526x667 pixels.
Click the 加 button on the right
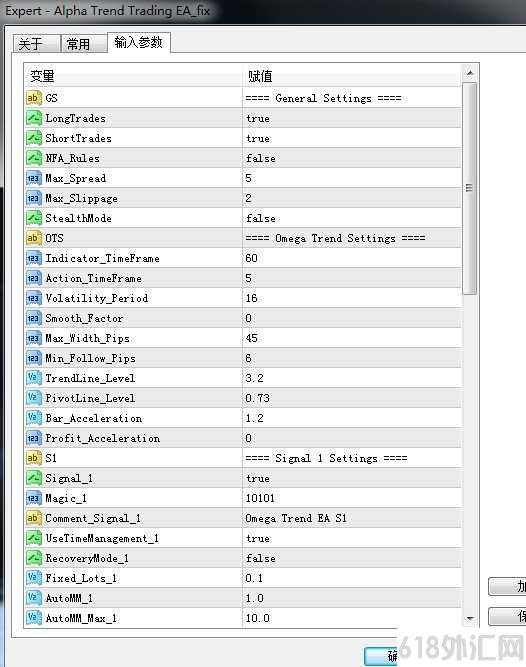tap(507, 586)
